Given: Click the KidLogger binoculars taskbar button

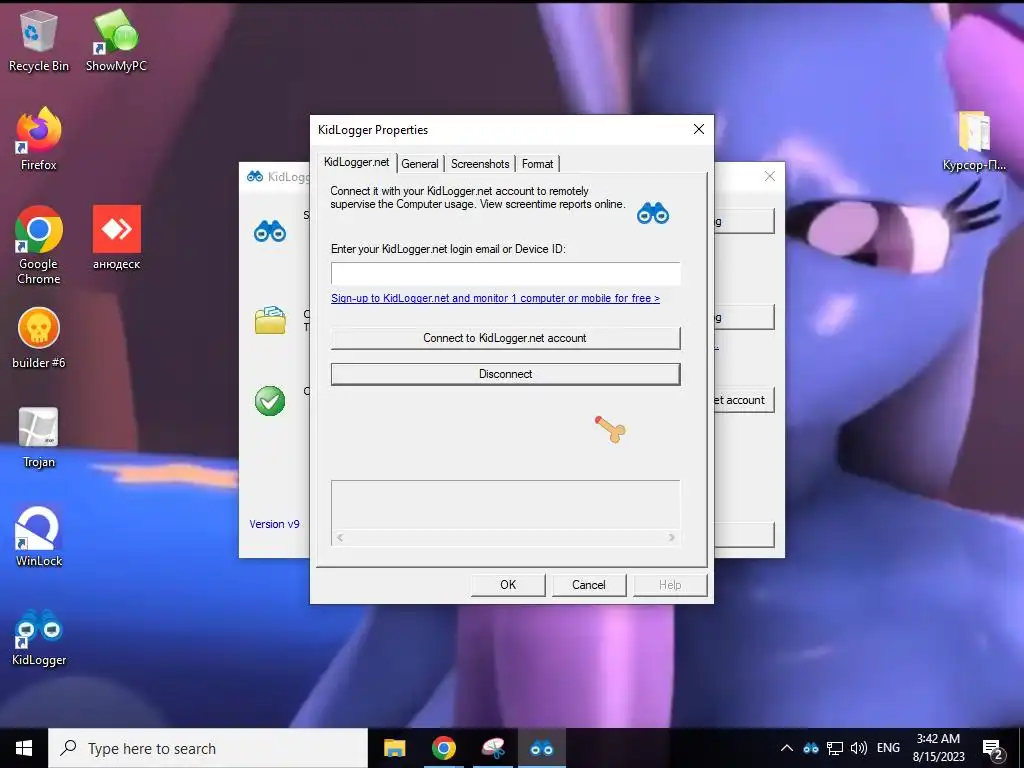Looking at the screenshot, I should pos(541,748).
